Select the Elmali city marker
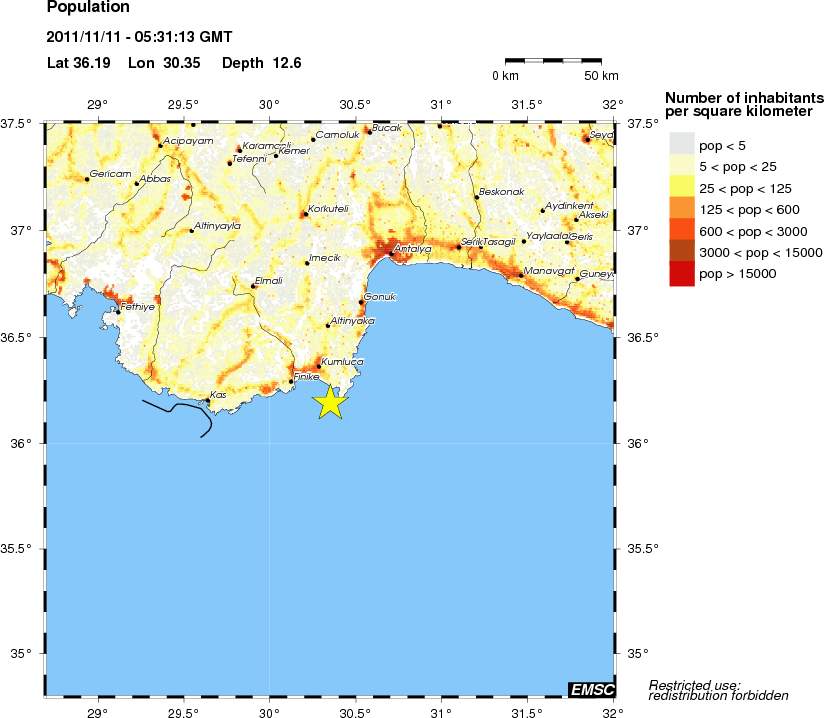Image resolution: width=824 pixels, height=718 pixels. tap(253, 286)
